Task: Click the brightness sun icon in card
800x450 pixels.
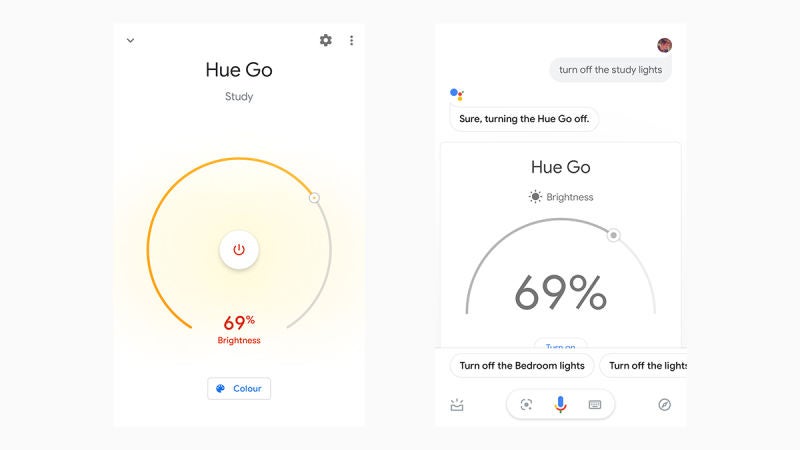Action: pyautogui.click(x=535, y=197)
